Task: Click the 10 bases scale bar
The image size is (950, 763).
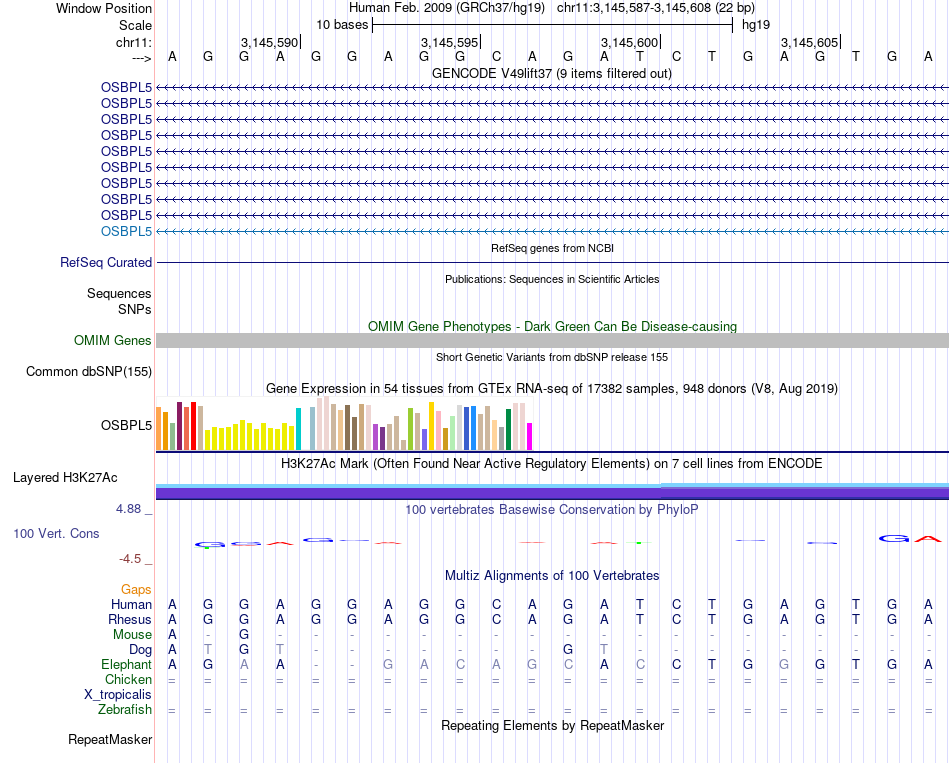Action: click(552, 25)
